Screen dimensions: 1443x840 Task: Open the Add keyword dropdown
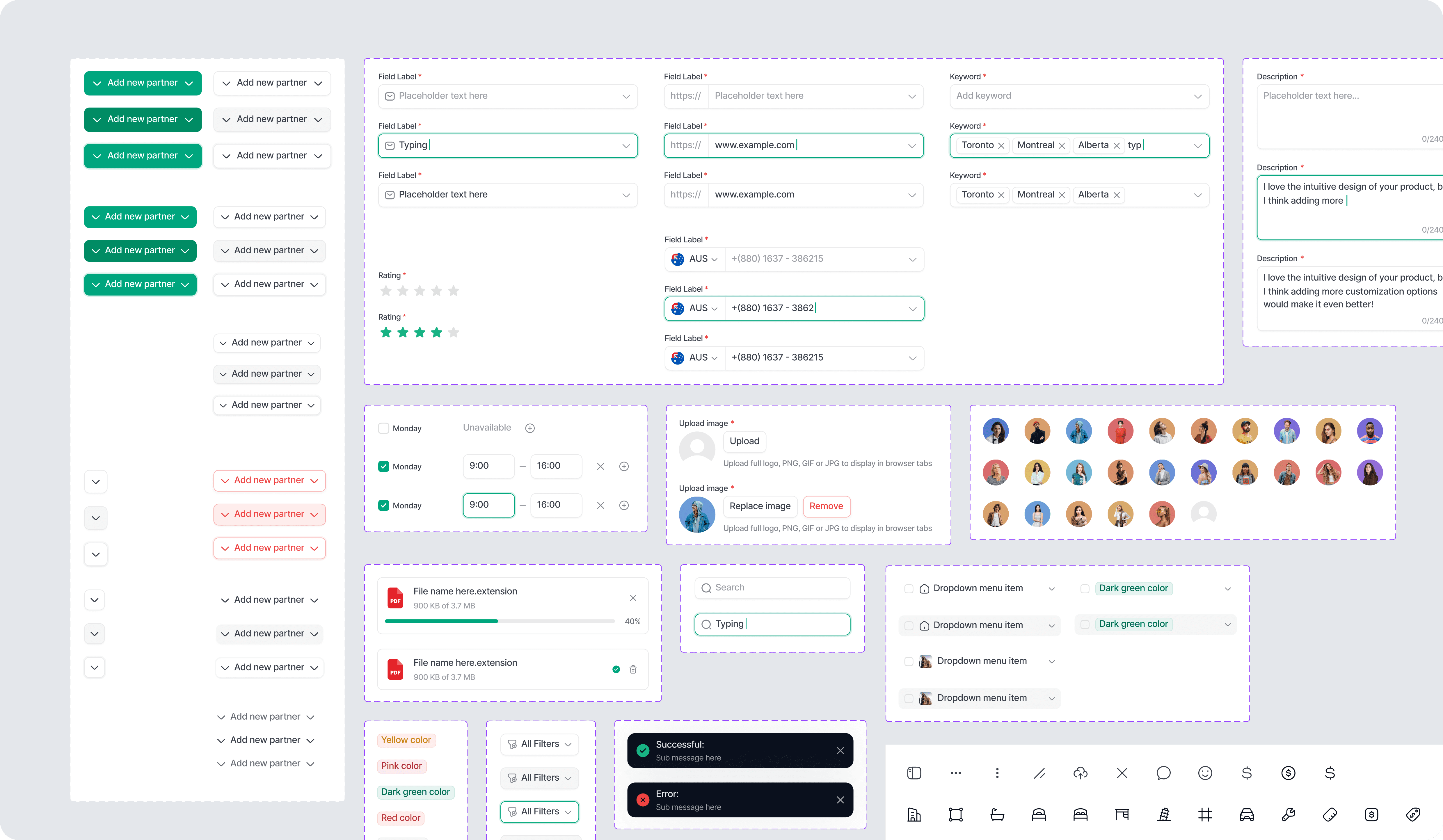1079,96
